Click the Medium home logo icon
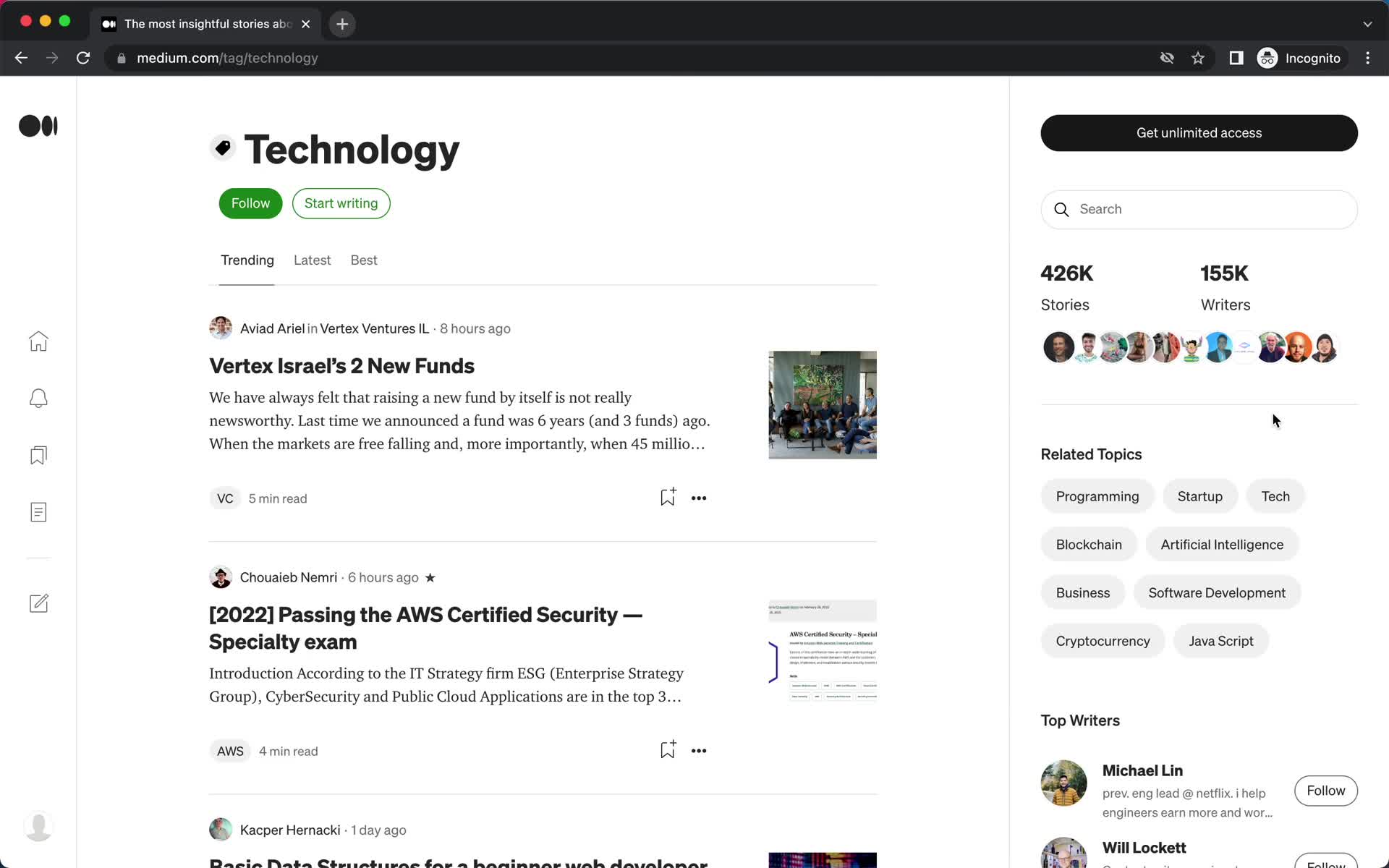The image size is (1389, 868). (38, 125)
